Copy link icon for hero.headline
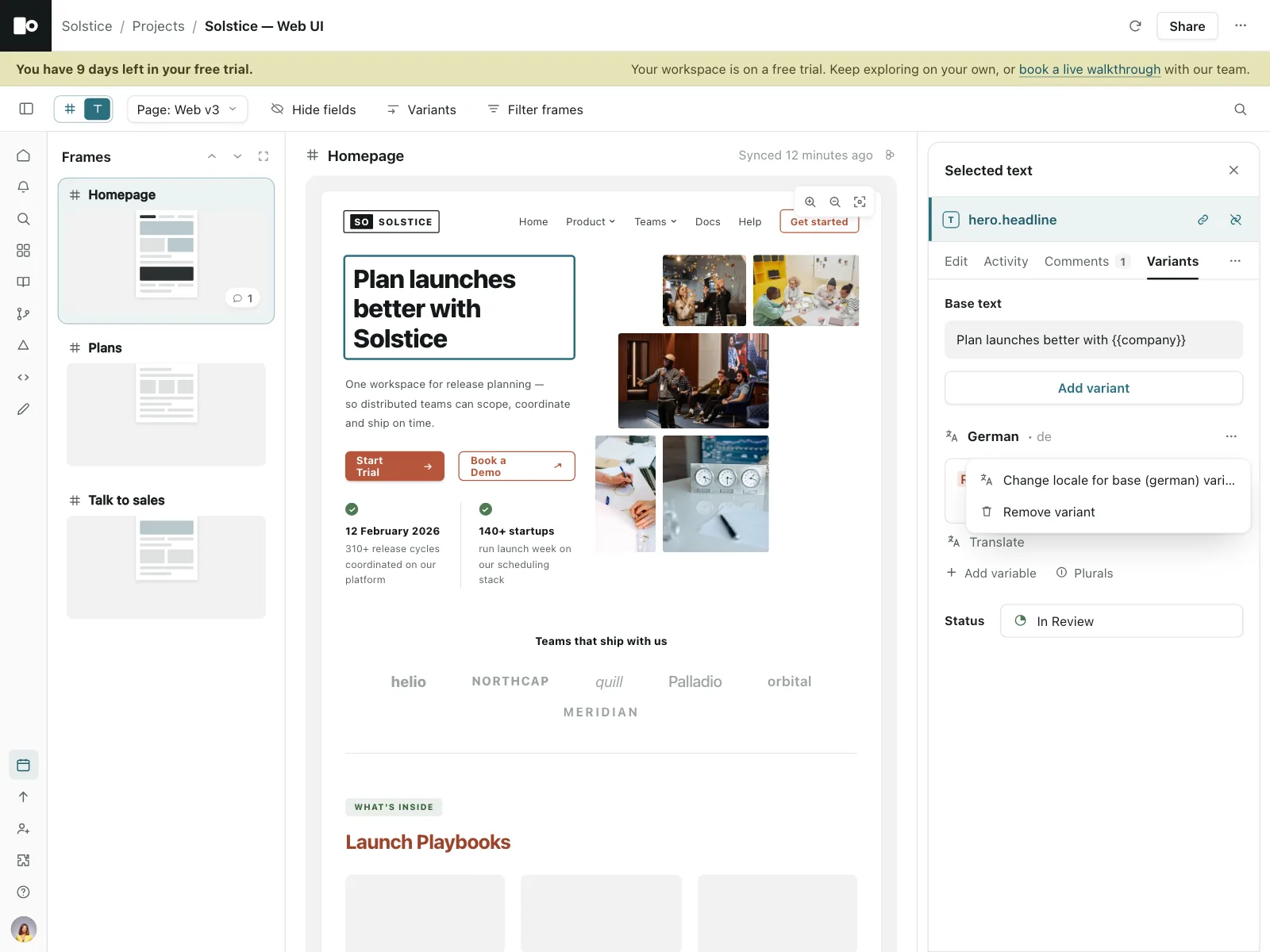Image resolution: width=1270 pixels, height=952 pixels. (x=1203, y=220)
